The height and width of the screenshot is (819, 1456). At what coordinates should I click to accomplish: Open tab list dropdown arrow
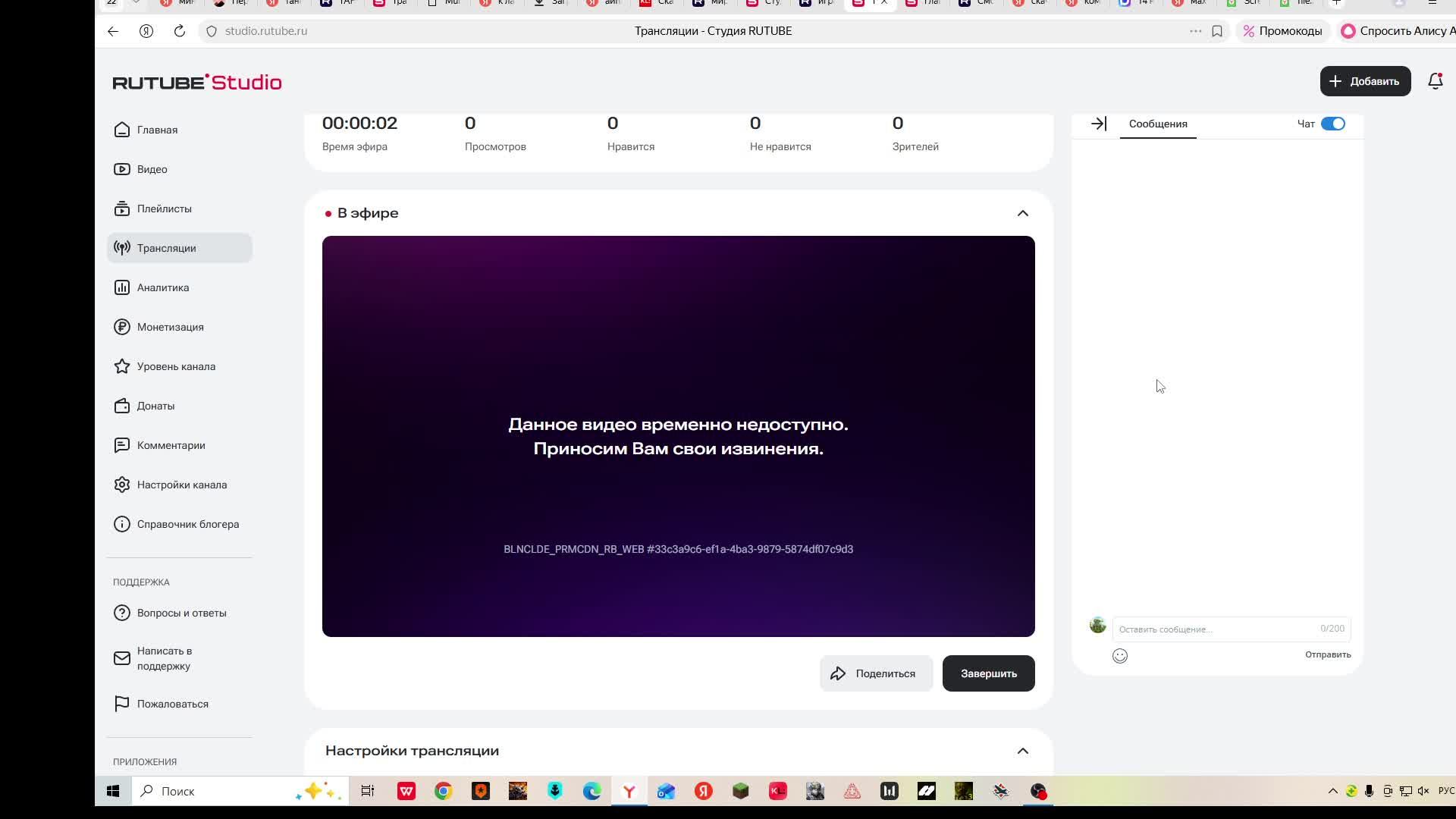point(136,3)
